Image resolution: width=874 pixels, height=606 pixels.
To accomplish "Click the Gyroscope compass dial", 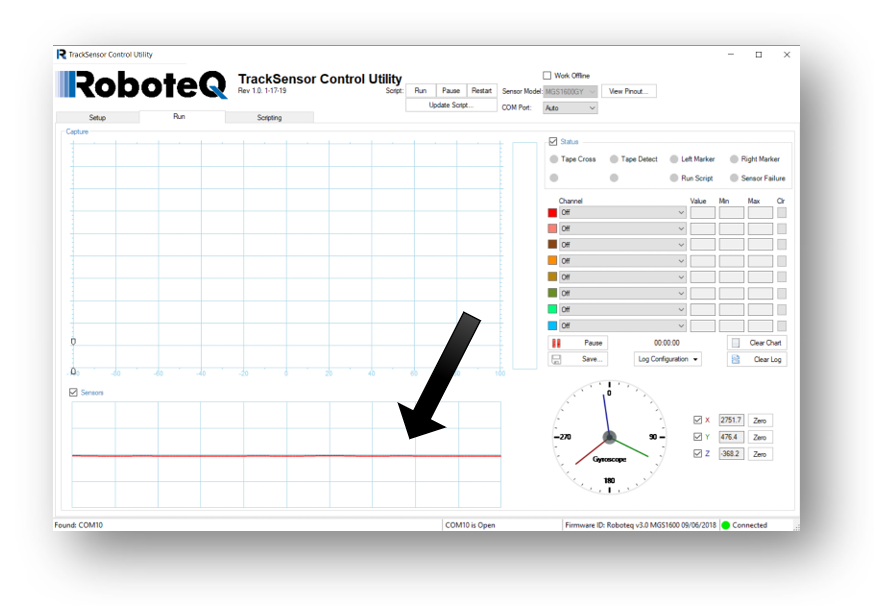I will (x=609, y=437).
